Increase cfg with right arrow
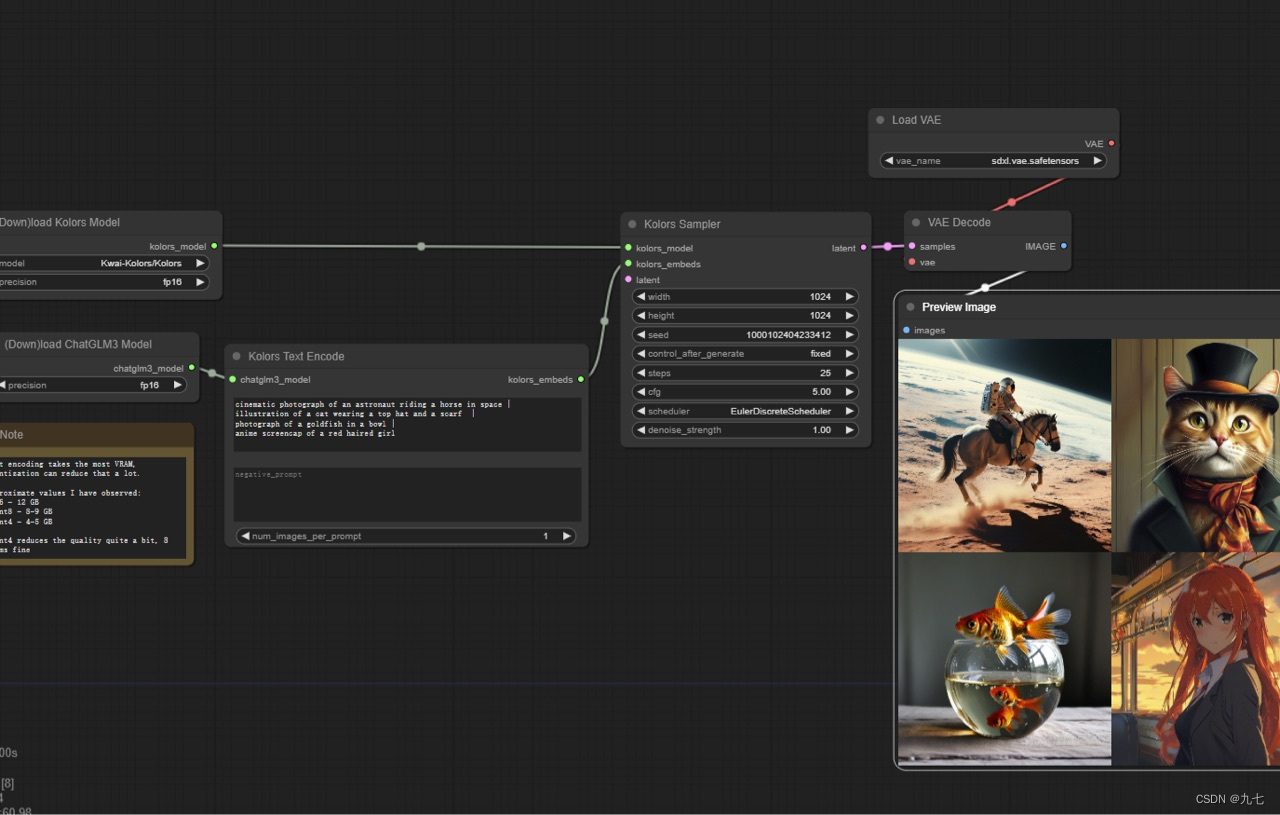 coord(850,392)
